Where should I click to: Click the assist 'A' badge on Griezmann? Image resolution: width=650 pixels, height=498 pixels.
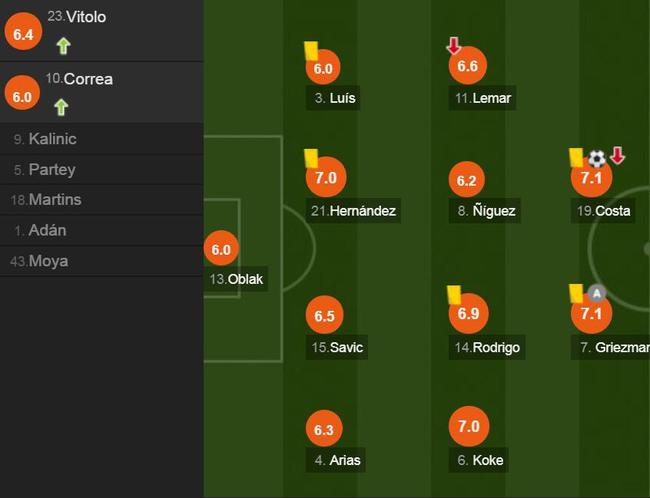[x=597, y=293]
